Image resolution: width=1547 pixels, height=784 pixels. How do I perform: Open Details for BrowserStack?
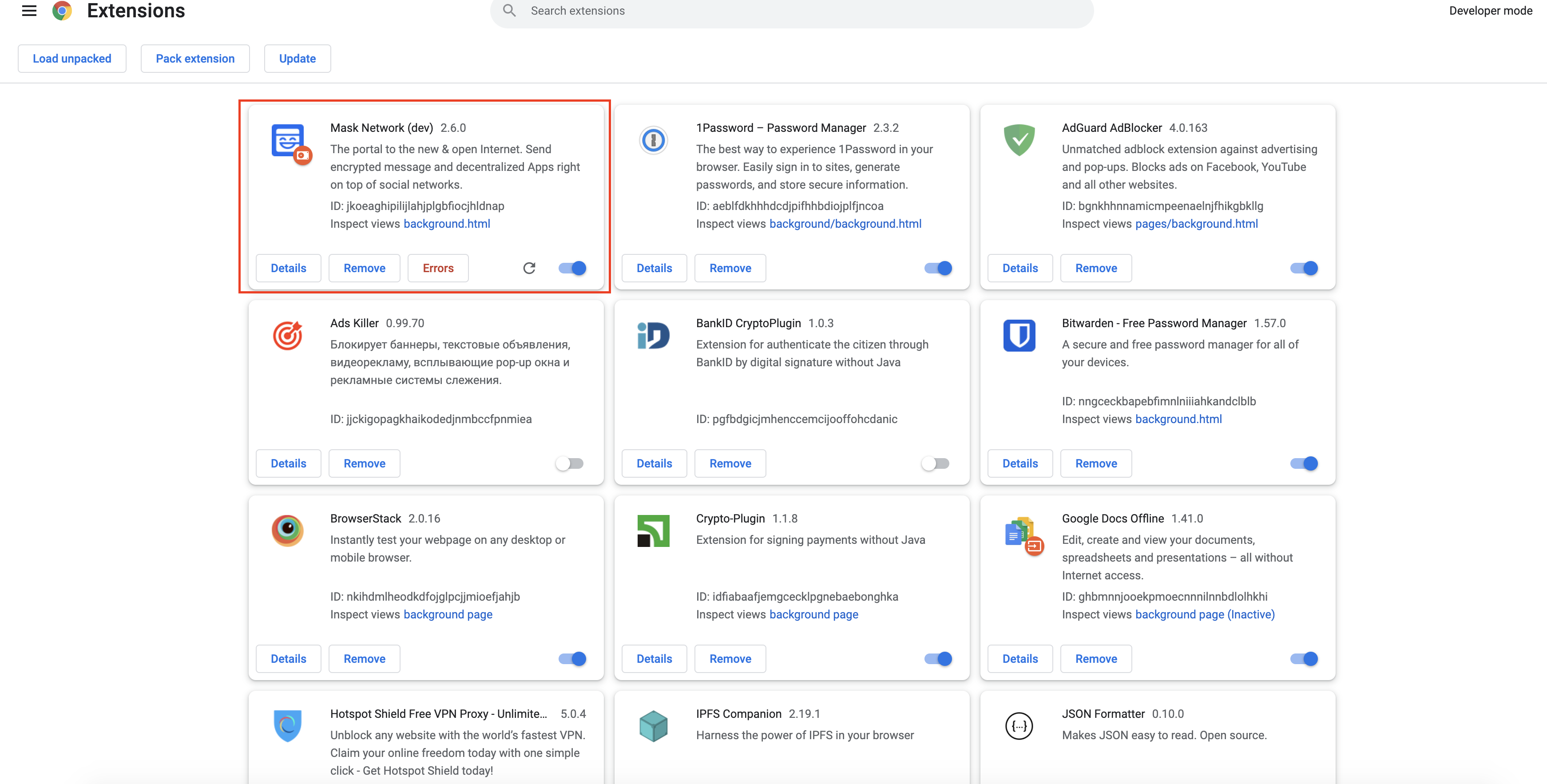click(288, 658)
